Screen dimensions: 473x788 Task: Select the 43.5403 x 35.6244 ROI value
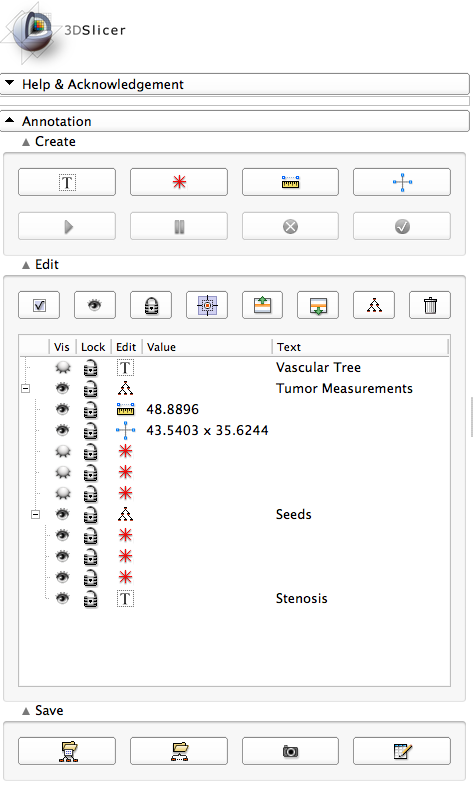(207, 430)
